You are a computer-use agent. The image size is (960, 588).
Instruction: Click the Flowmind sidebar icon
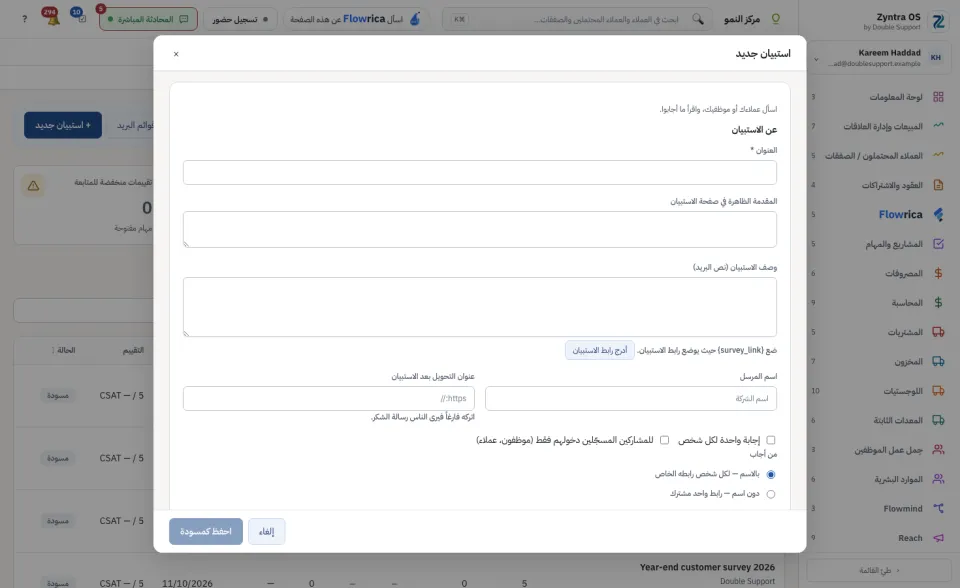pyautogui.click(x=938, y=508)
